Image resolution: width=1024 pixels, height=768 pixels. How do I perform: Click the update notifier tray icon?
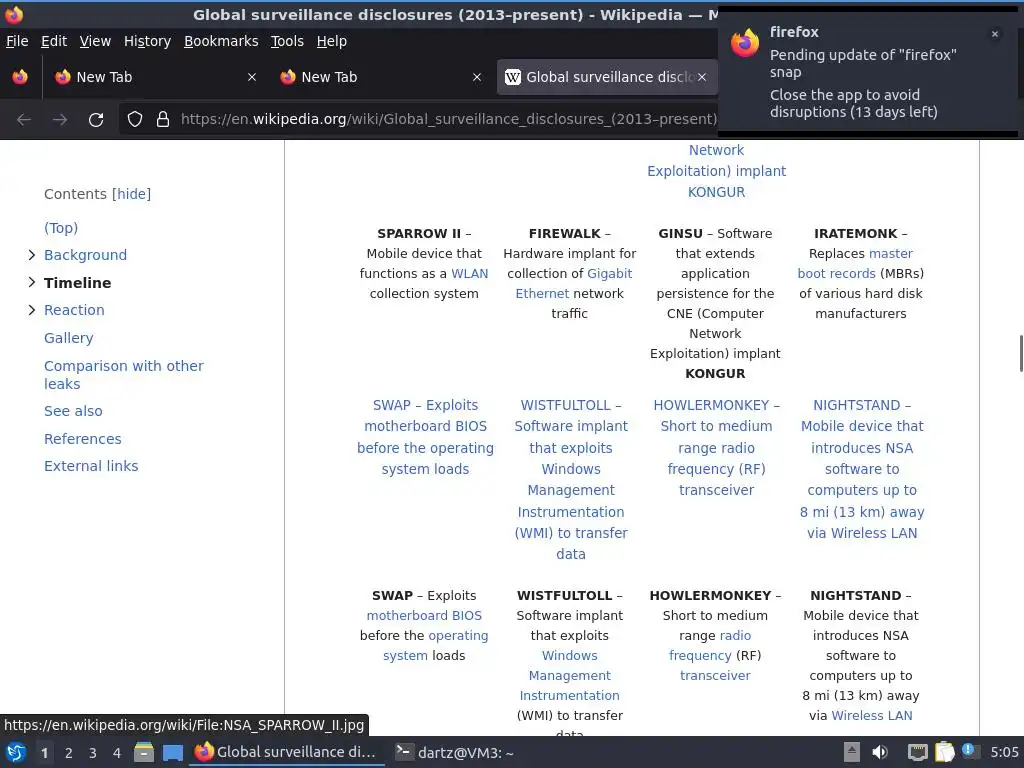[970, 751]
